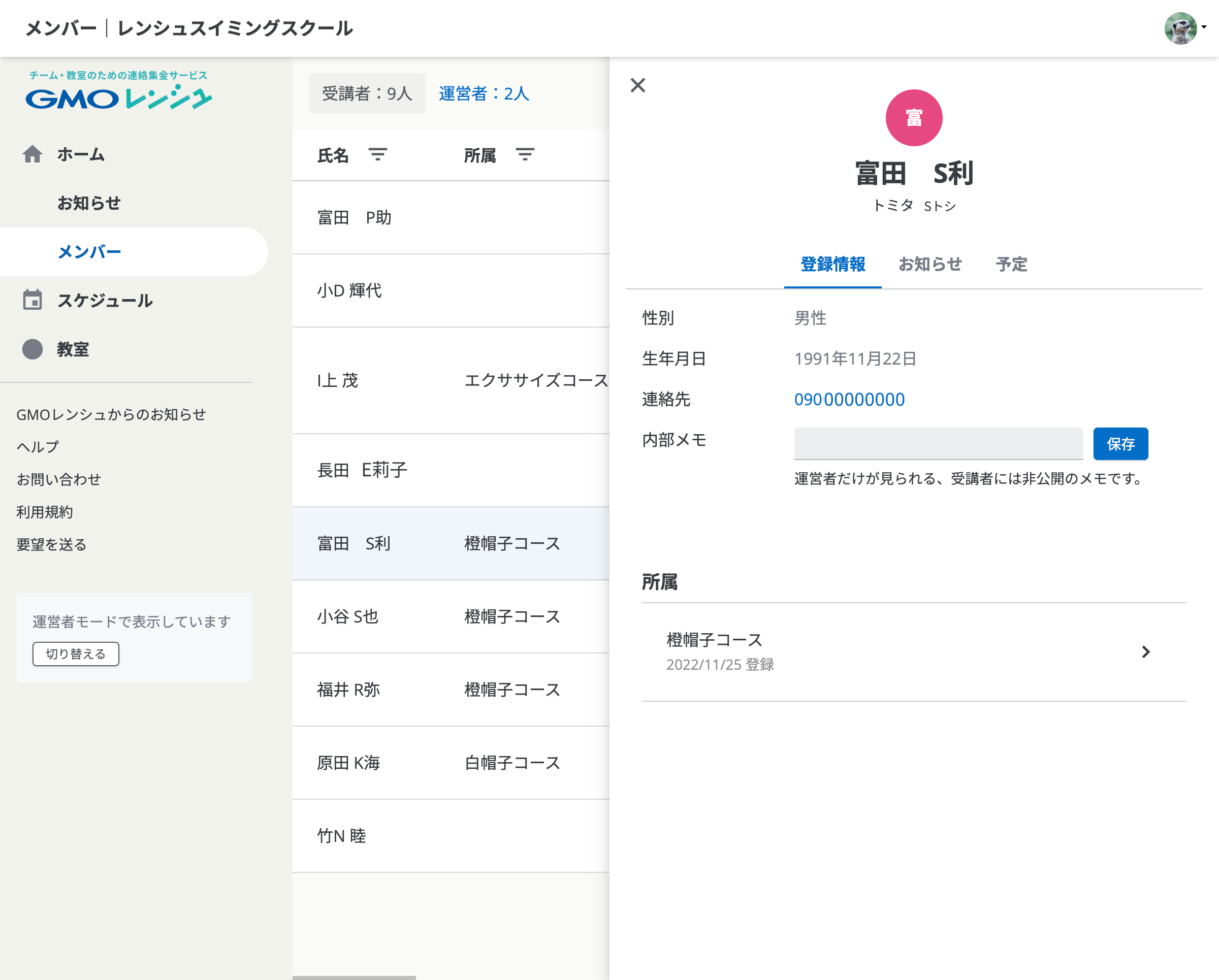The width and height of the screenshot is (1219, 980).
Task: Open the ヘルプ link in sidebar
Action: [x=36, y=446]
